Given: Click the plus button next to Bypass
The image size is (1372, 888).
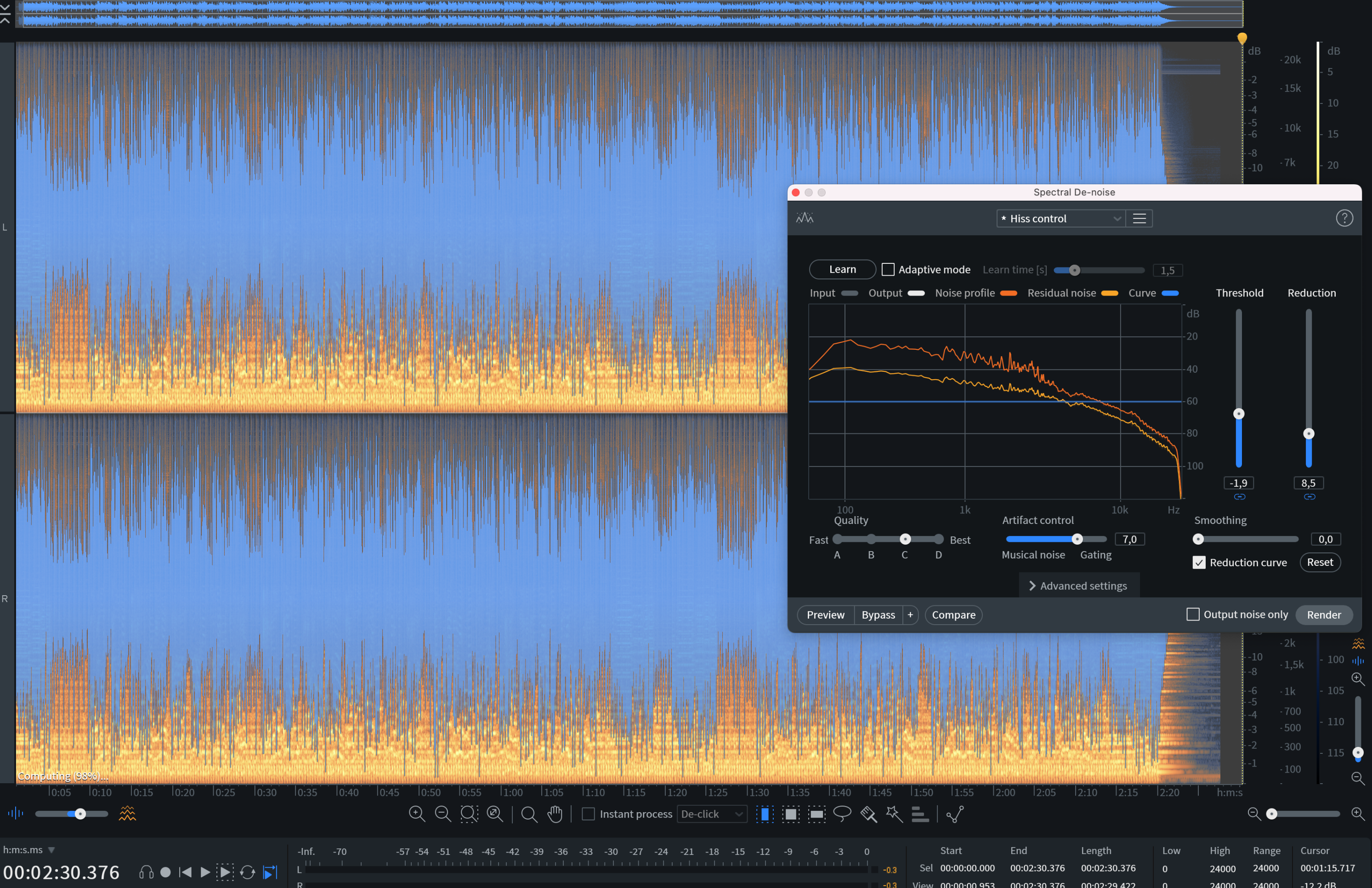Looking at the screenshot, I should pyautogui.click(x=910, y=615).
